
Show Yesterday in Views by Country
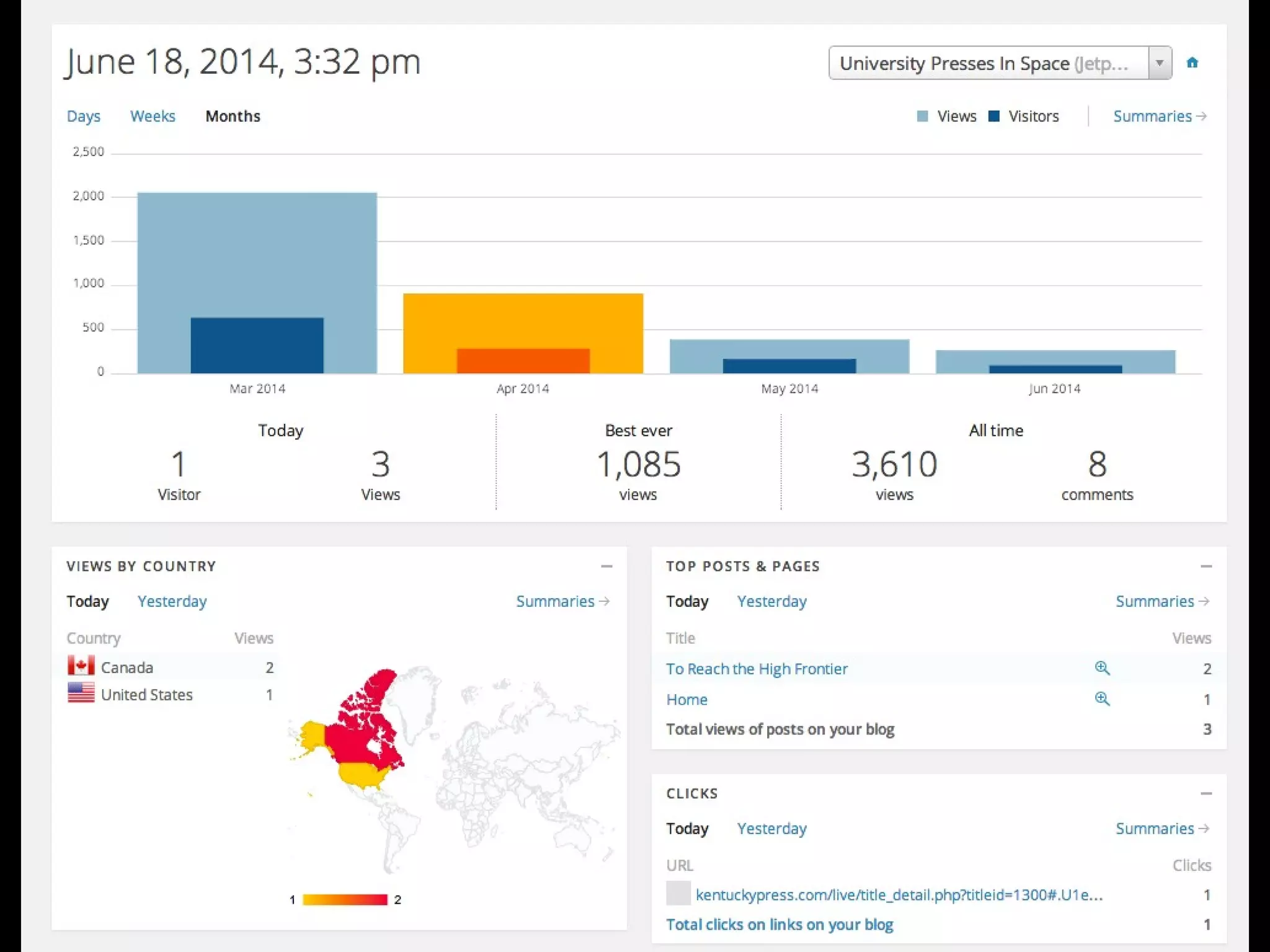click(172, 601)
